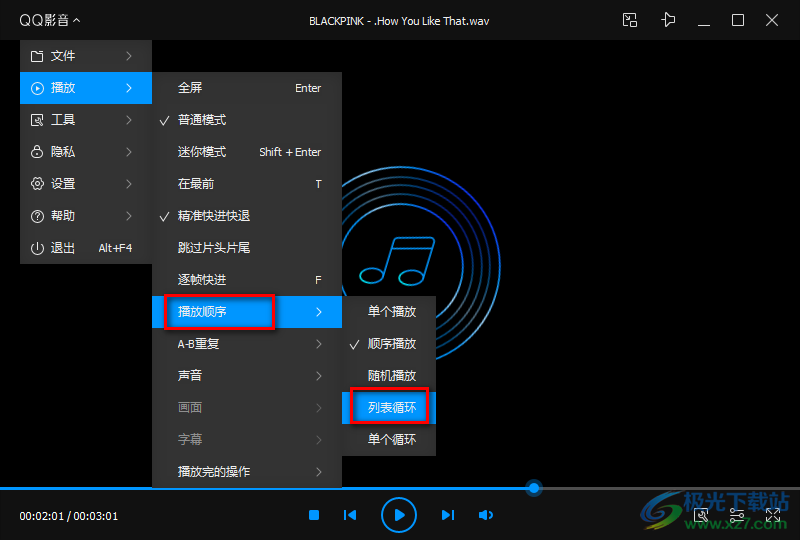The image size is (800, 540).
Task: Enable 在最前 always-on-top option
Action: click(247, 184)
